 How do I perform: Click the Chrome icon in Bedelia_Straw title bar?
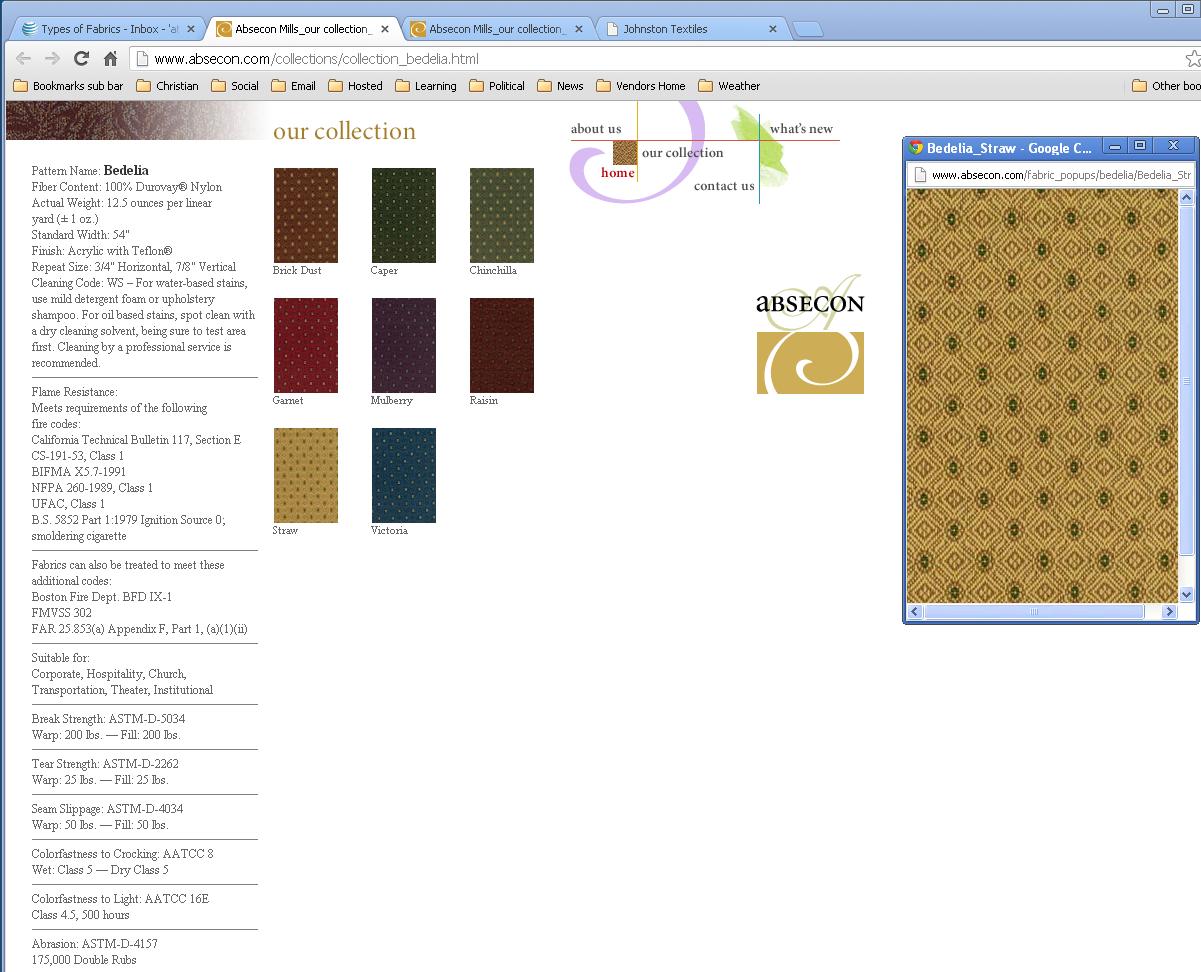click(915, 148)
